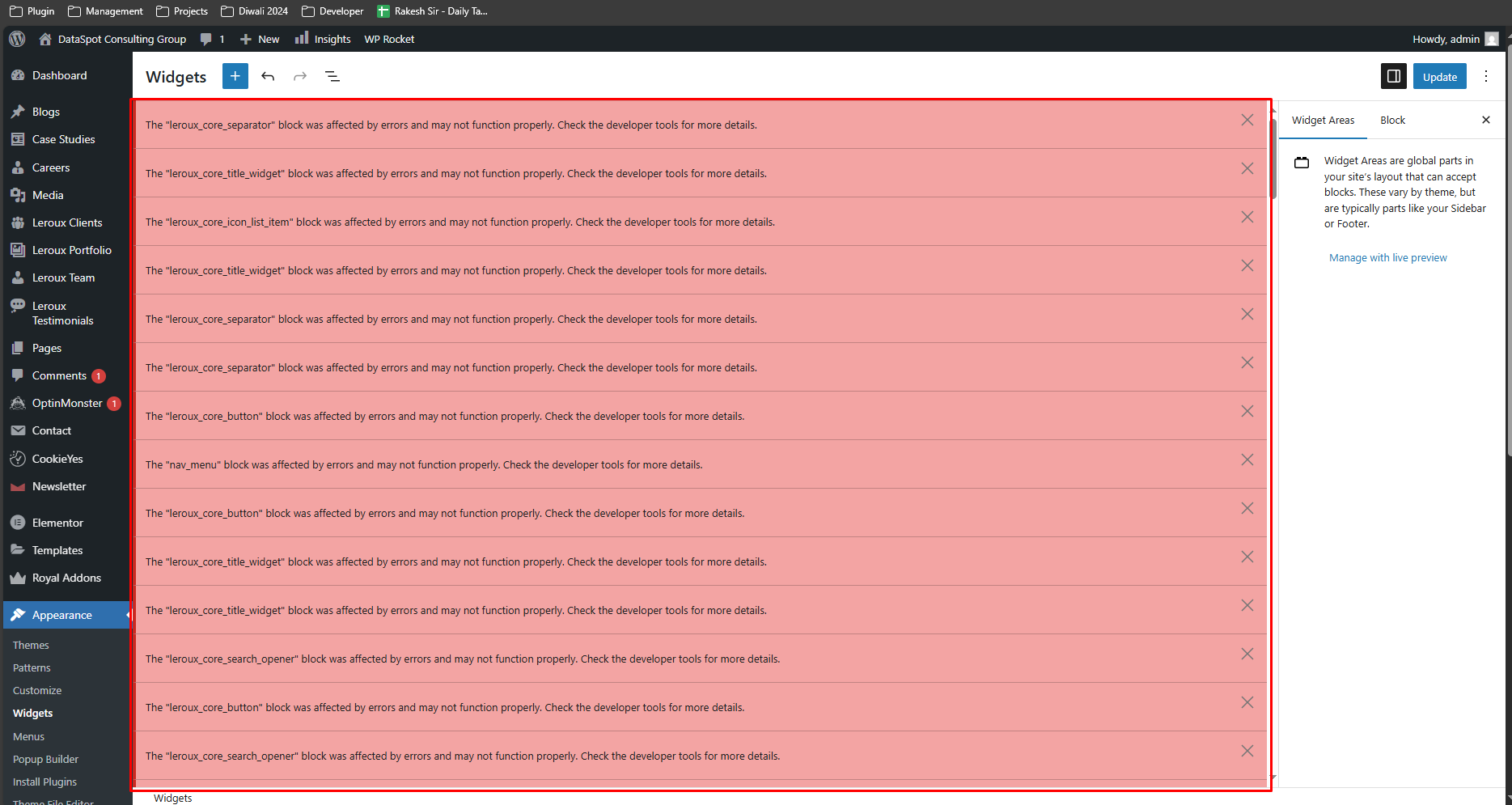The image size is (1512, 805).
Task: Toggle the settings sidebar panel icon
Action: tap(1394, 76)
